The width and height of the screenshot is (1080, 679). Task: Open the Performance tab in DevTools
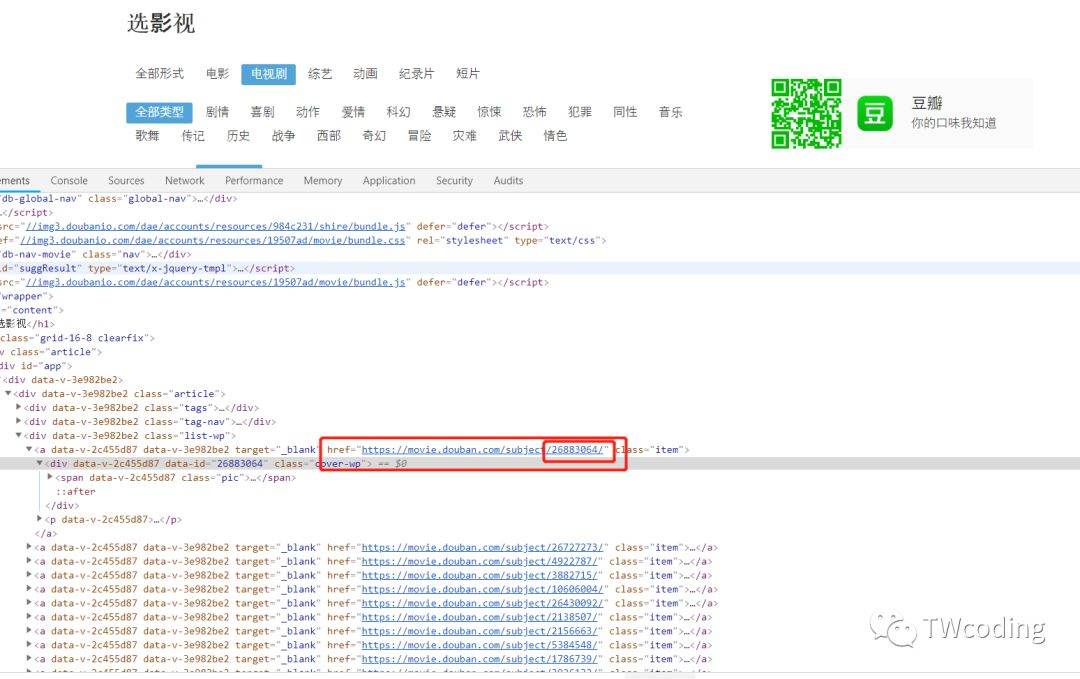point(254,180)
